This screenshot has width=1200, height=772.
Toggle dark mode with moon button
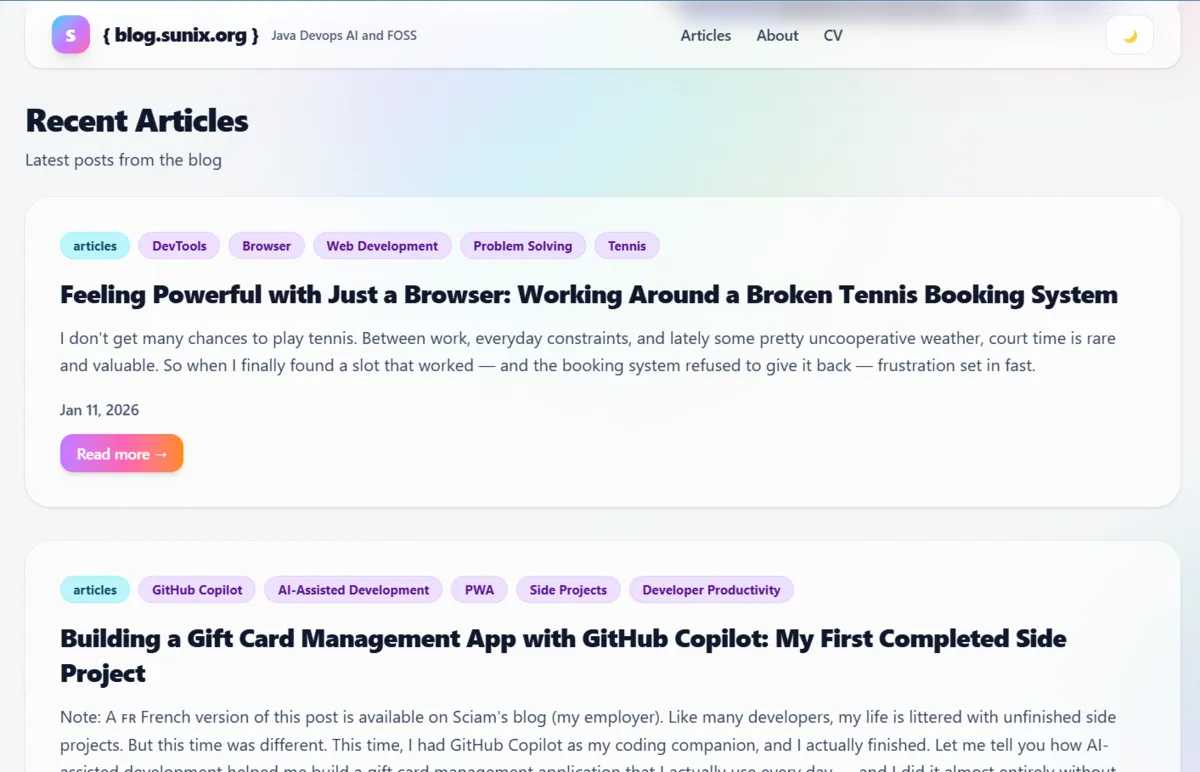1130,35
